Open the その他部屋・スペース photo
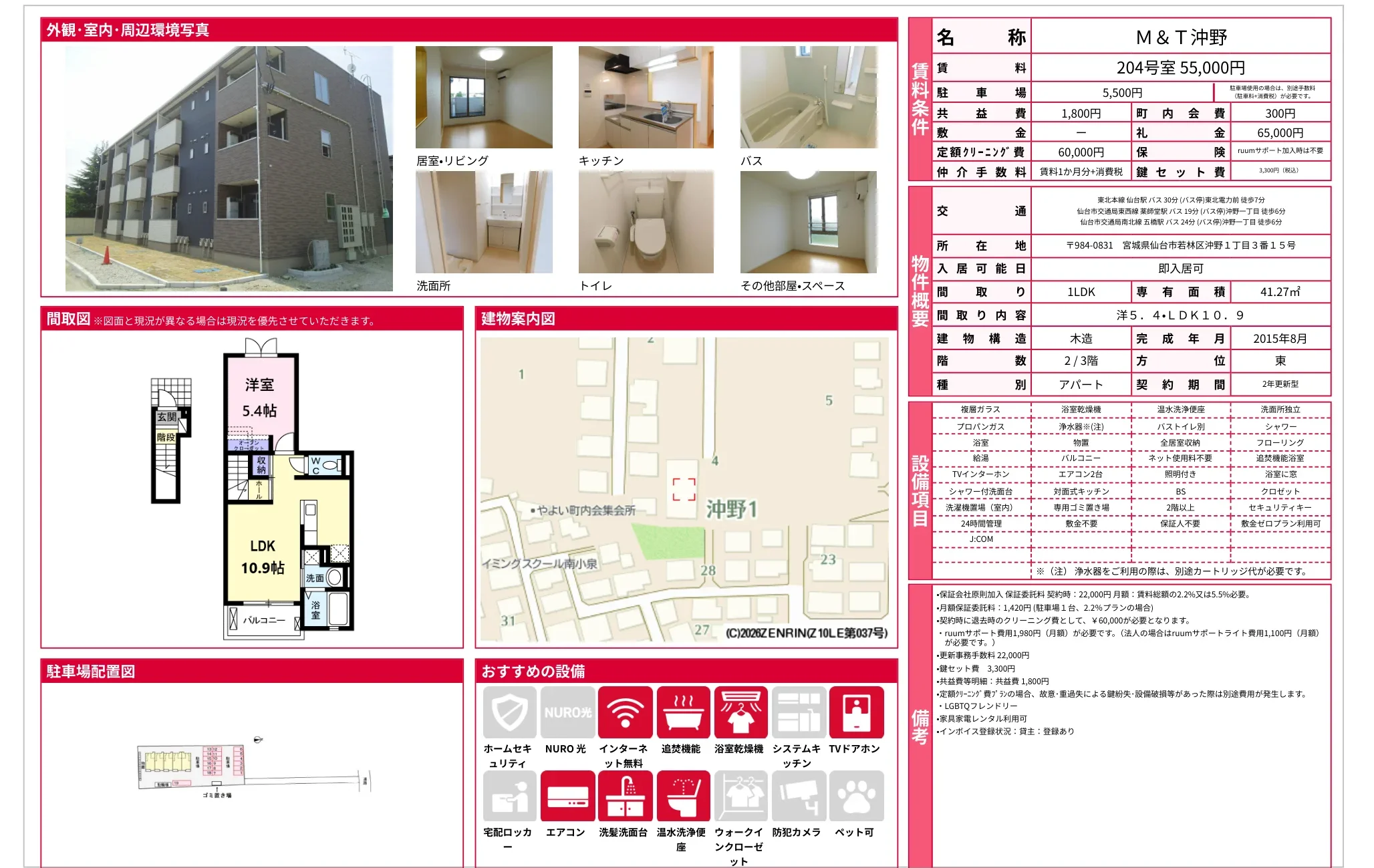Viewport: 1374px width, 868px height. coord(809,222)
